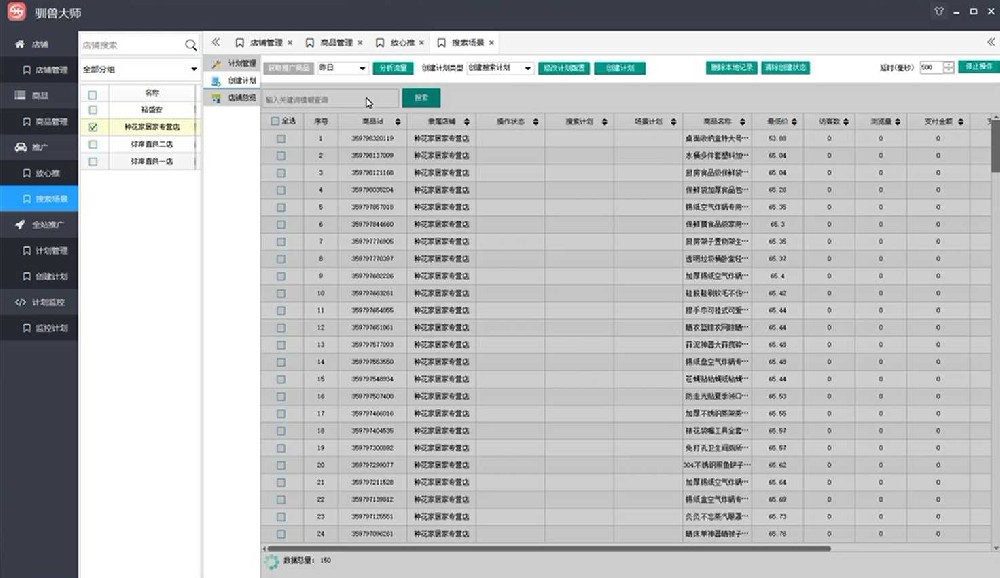Image resolution: width=1000 pixels, height=578 pixels.
Task: Close the 放心推 tab
Action: 422,43
